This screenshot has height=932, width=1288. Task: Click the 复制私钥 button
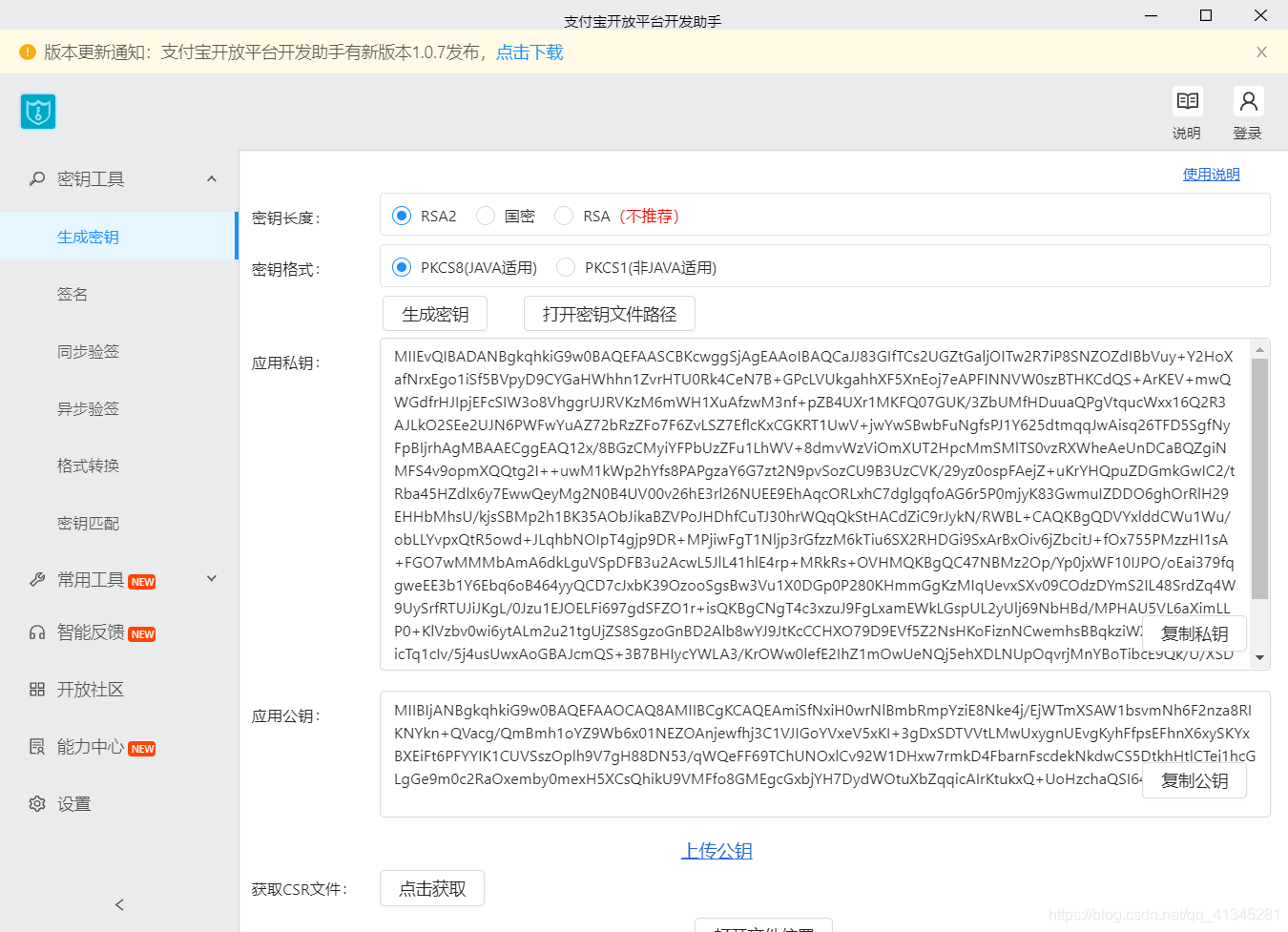click(x=1195, y=633)
